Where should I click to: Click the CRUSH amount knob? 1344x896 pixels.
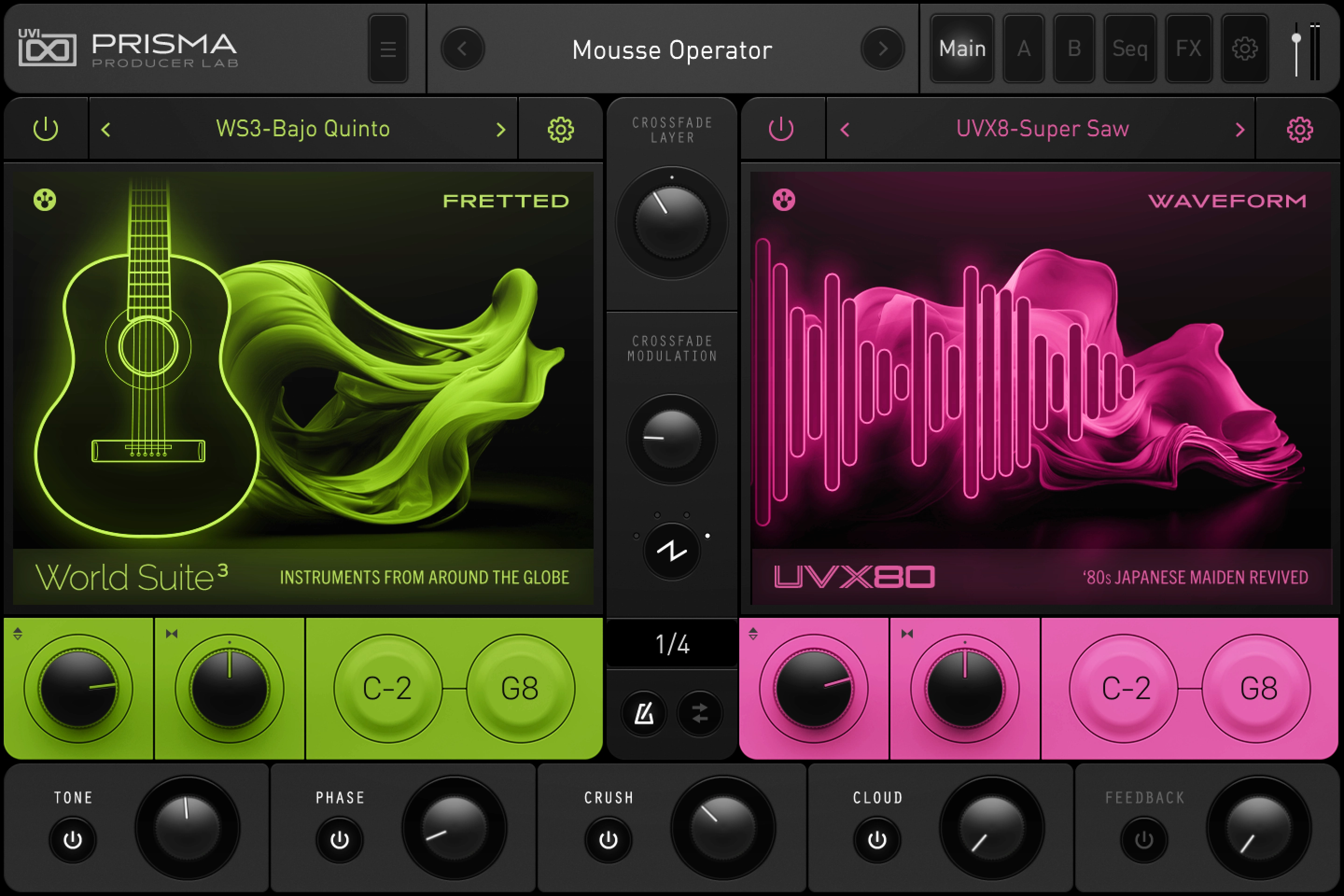723,827
